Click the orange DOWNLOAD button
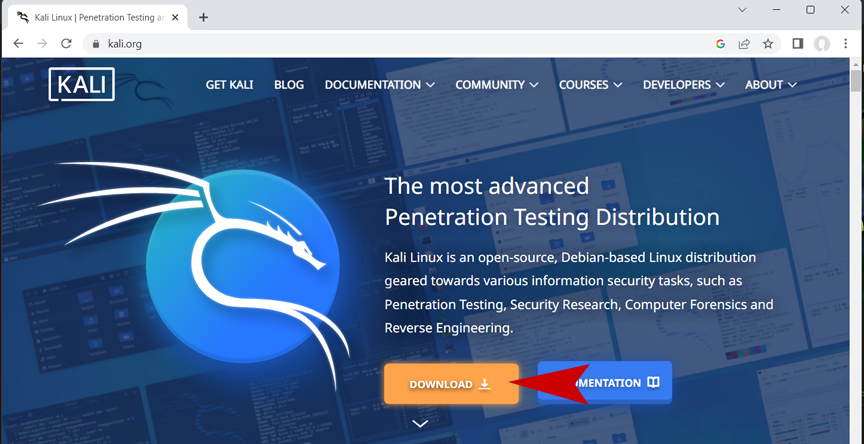The height and width of the screenshot is (444, 864). (451, 384)
